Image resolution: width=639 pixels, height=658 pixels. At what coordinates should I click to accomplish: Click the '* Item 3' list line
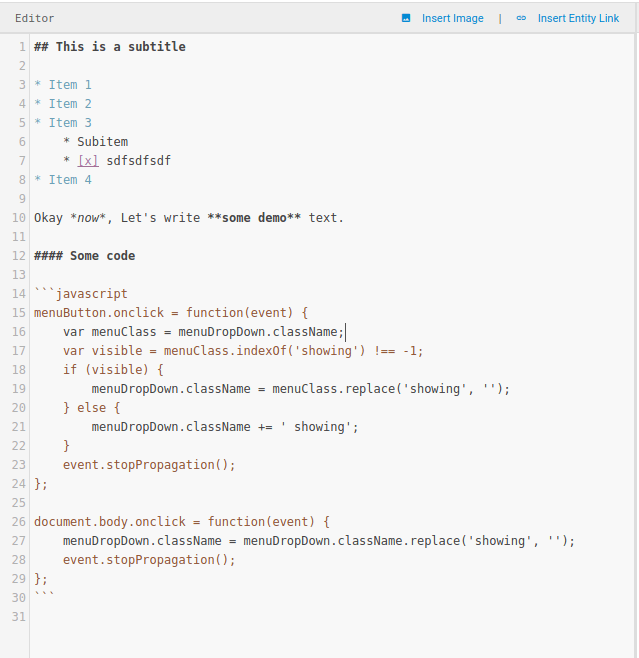tap(63, 123)
